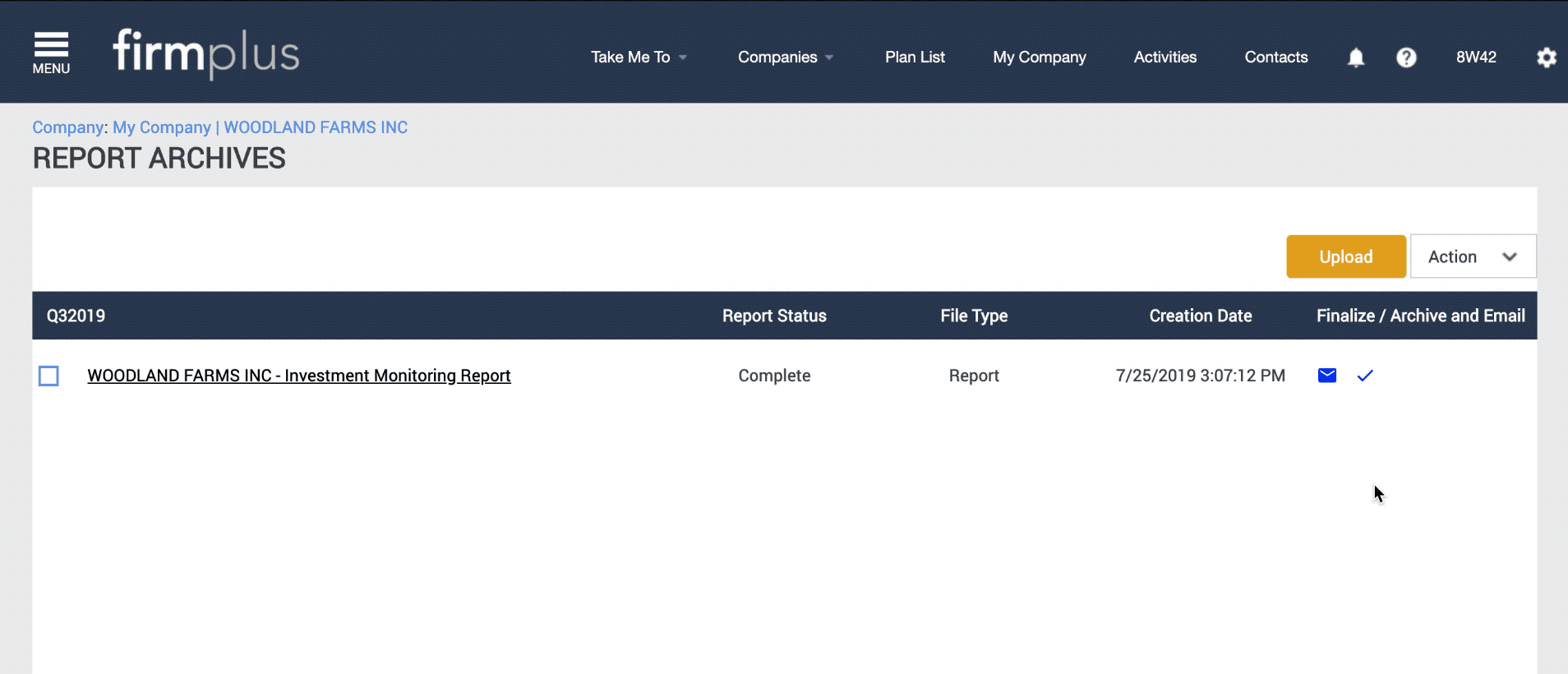Click the Finalize / Archive and Email header
1568x674 pixels.
tap(1420, 316)
